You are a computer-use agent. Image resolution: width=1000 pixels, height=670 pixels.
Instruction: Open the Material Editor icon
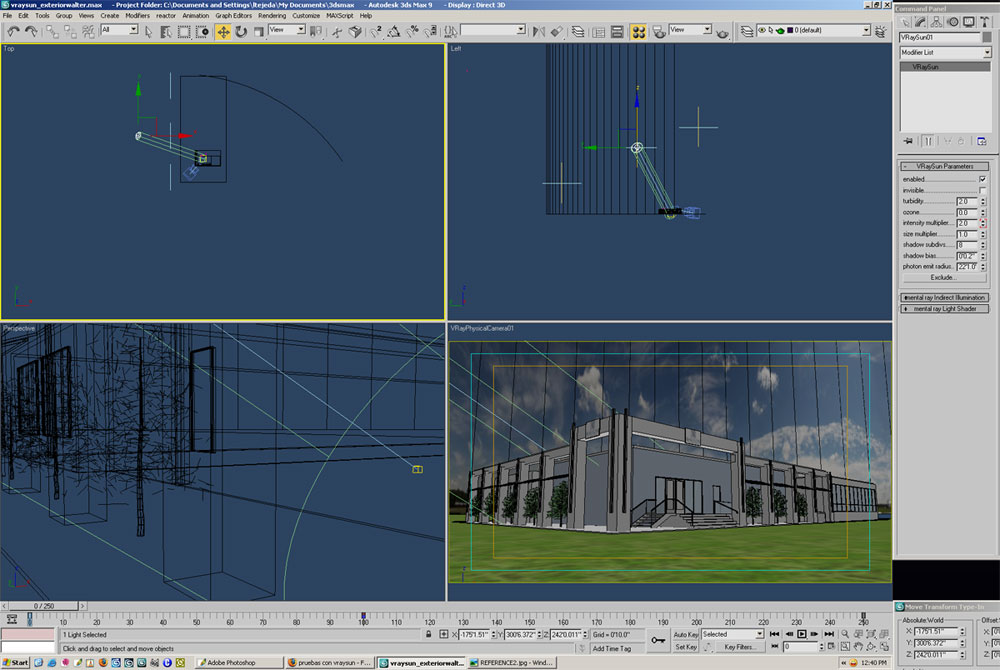tap(638, 31)
